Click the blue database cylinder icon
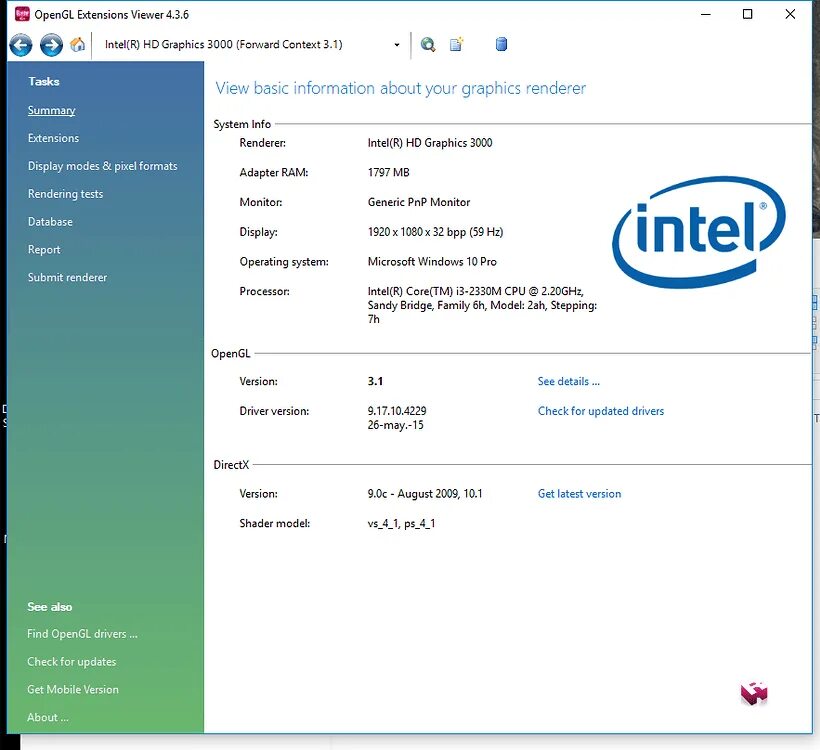820x750 pixels. pyautogui.click(x=501, y=44)
